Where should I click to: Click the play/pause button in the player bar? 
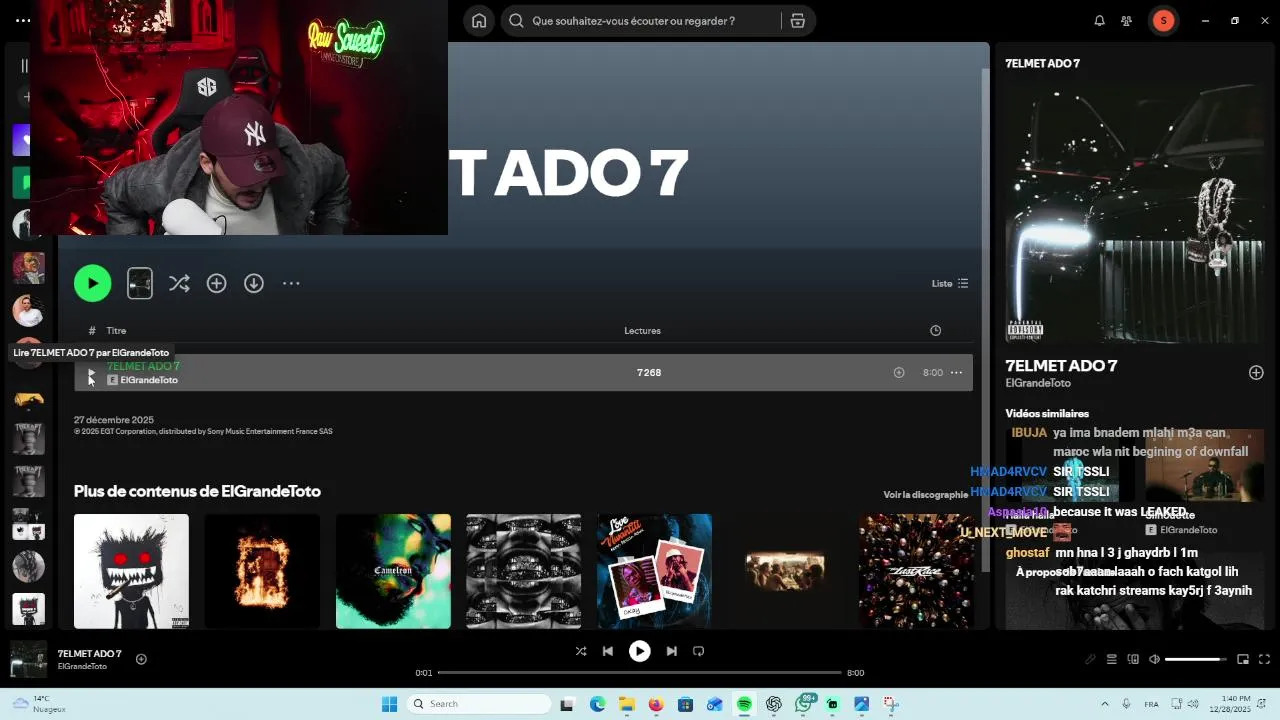[639, 651]
